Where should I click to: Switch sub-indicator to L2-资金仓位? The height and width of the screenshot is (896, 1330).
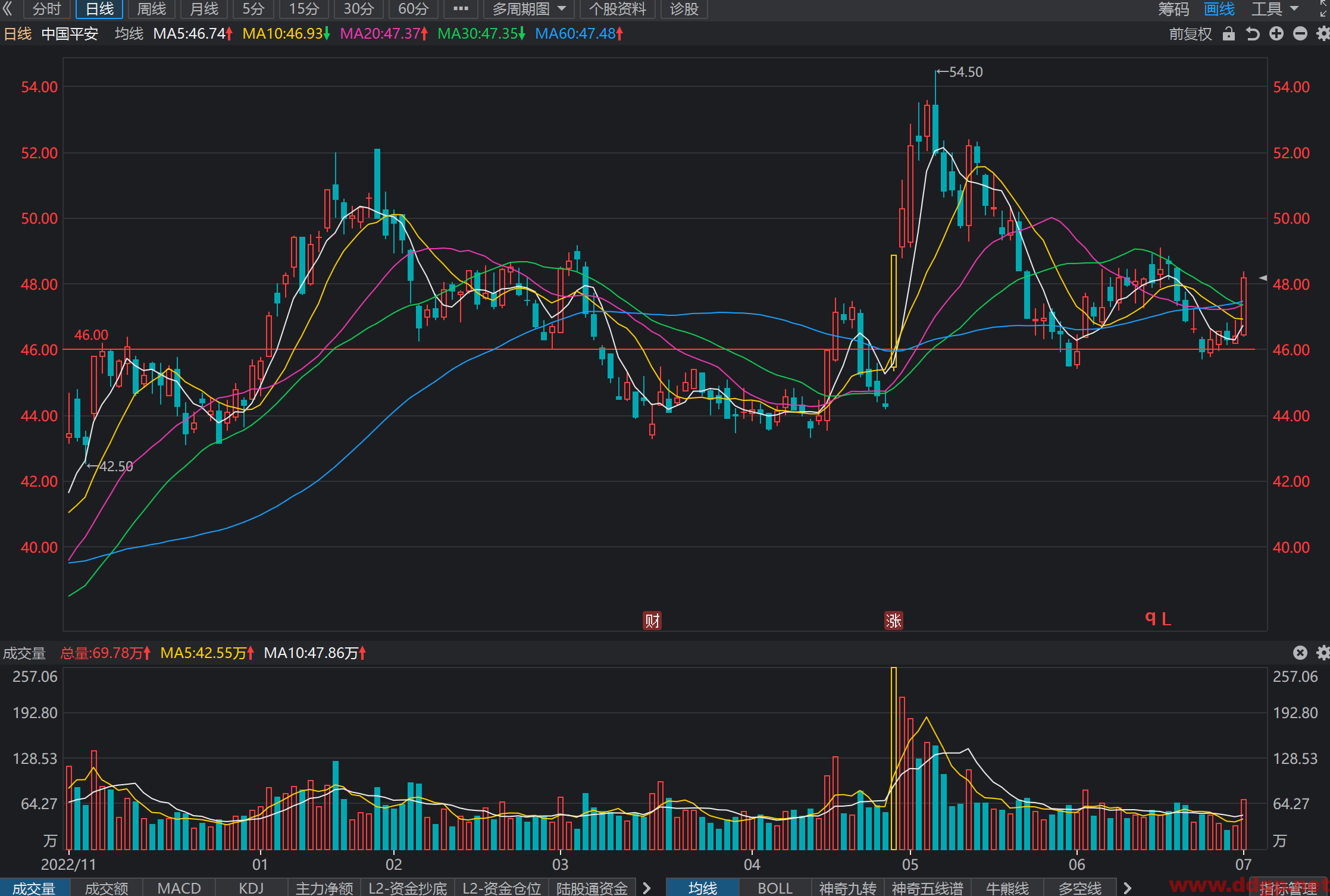(x=502, y=888)
